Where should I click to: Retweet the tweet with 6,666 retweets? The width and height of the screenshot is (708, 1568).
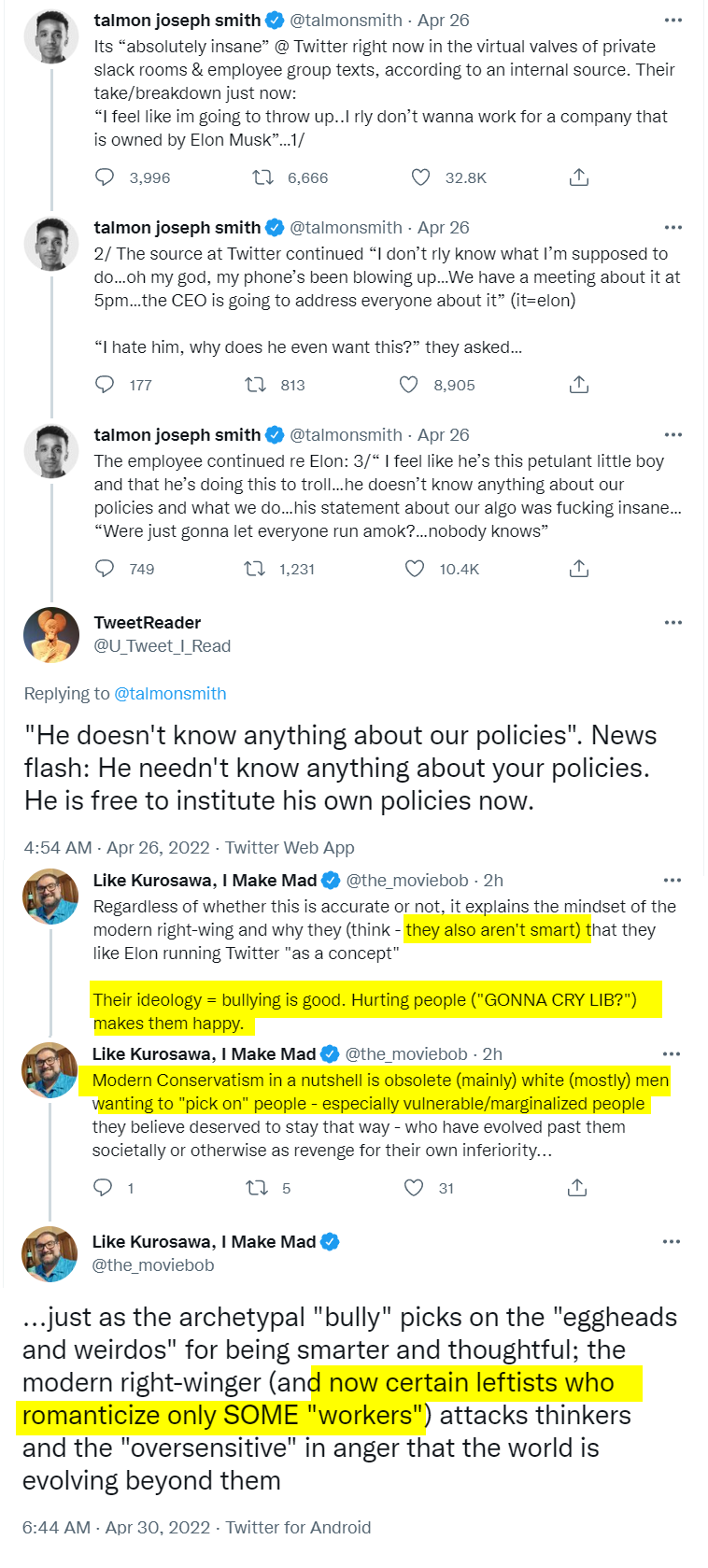(263, 177)
